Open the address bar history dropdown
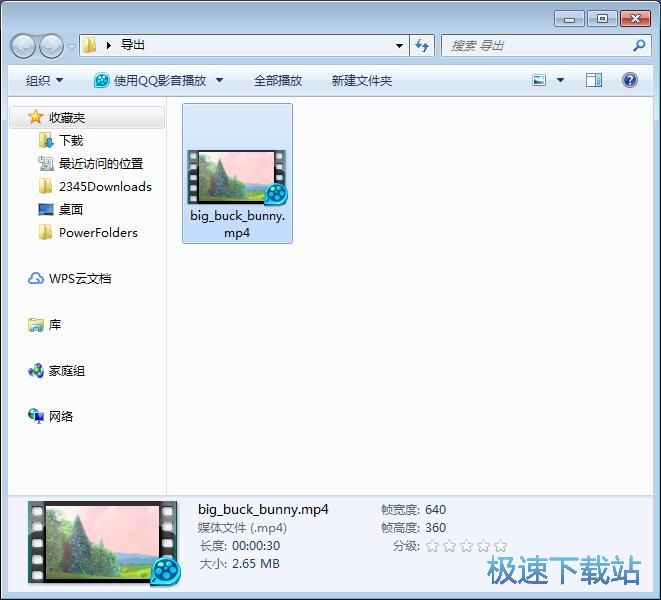 tap(399, 46)
